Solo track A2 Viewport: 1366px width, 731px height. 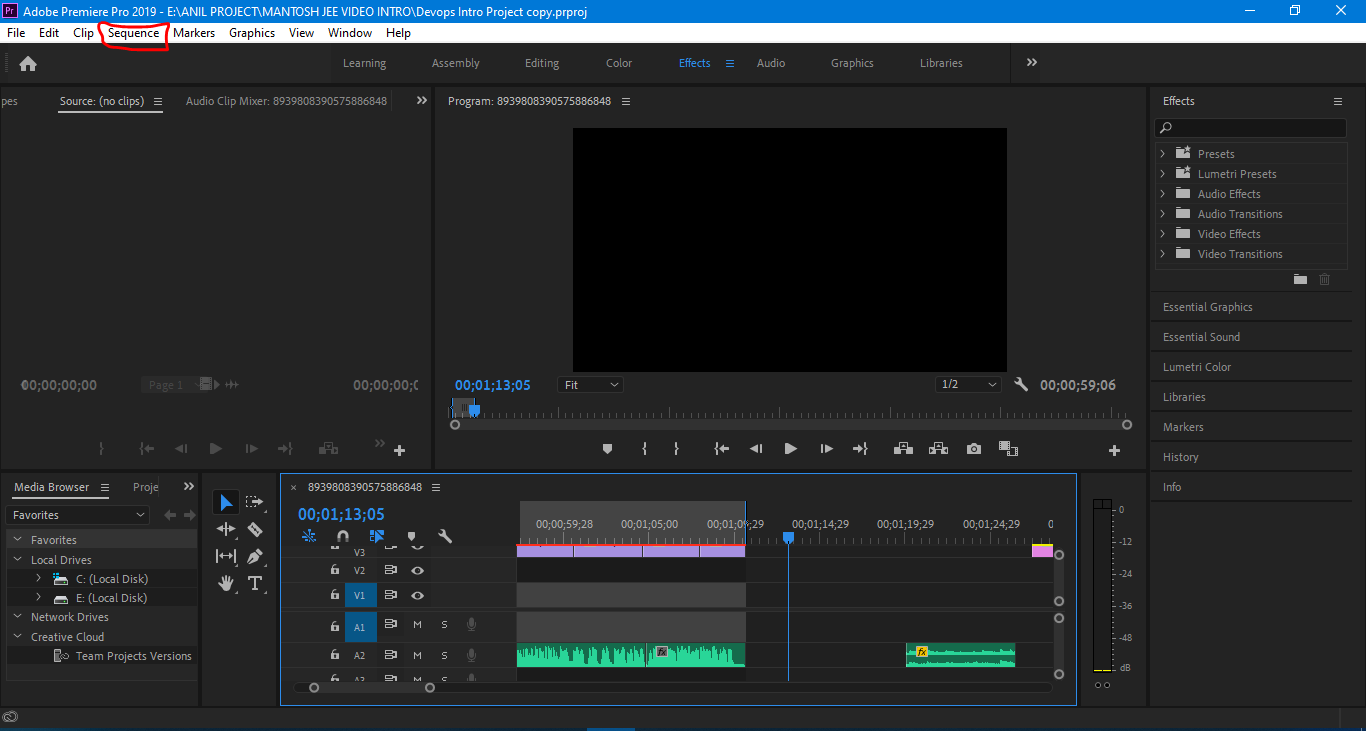click(444, 655)
